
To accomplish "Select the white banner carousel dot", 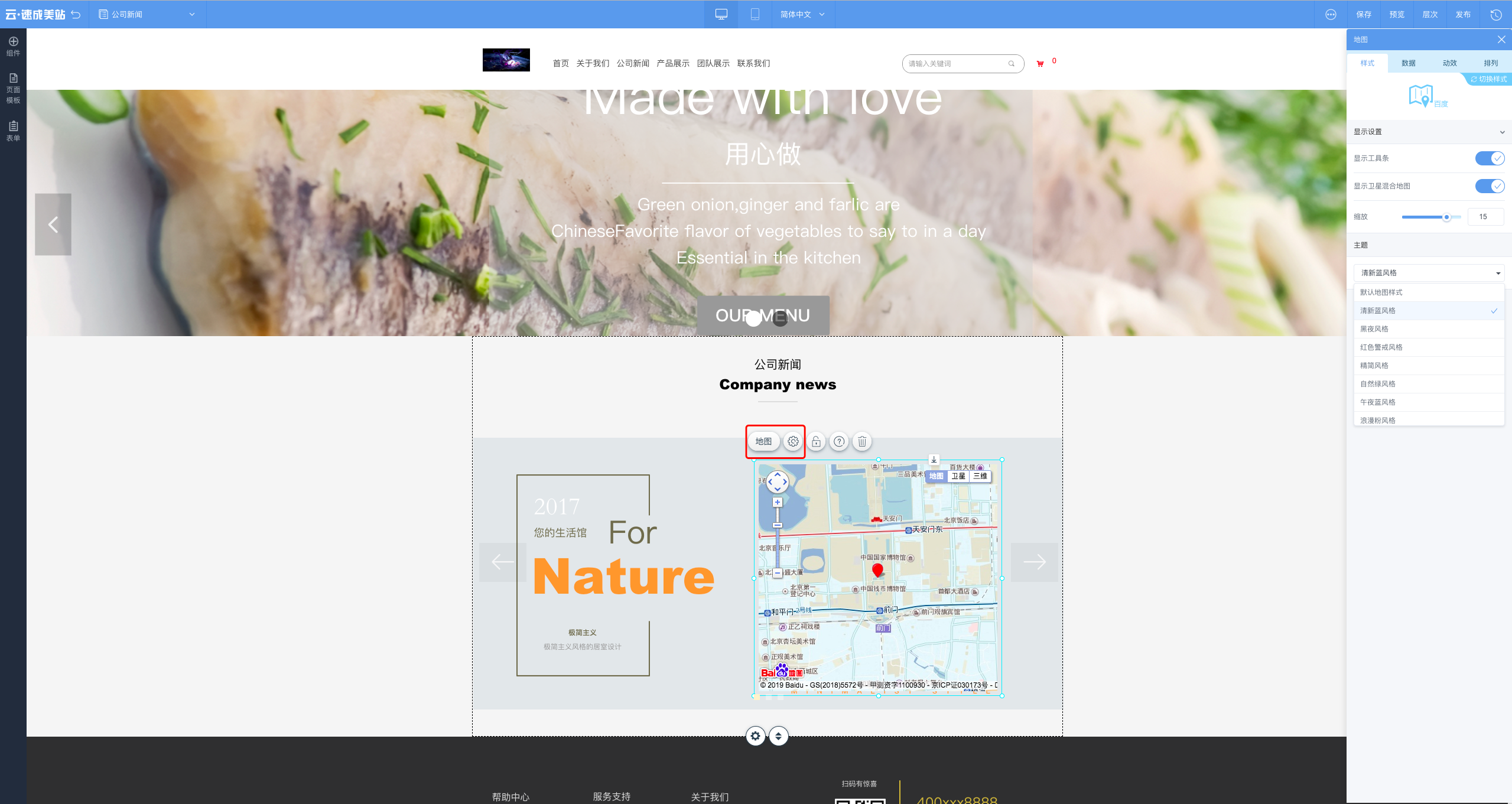I will (753, 318).
